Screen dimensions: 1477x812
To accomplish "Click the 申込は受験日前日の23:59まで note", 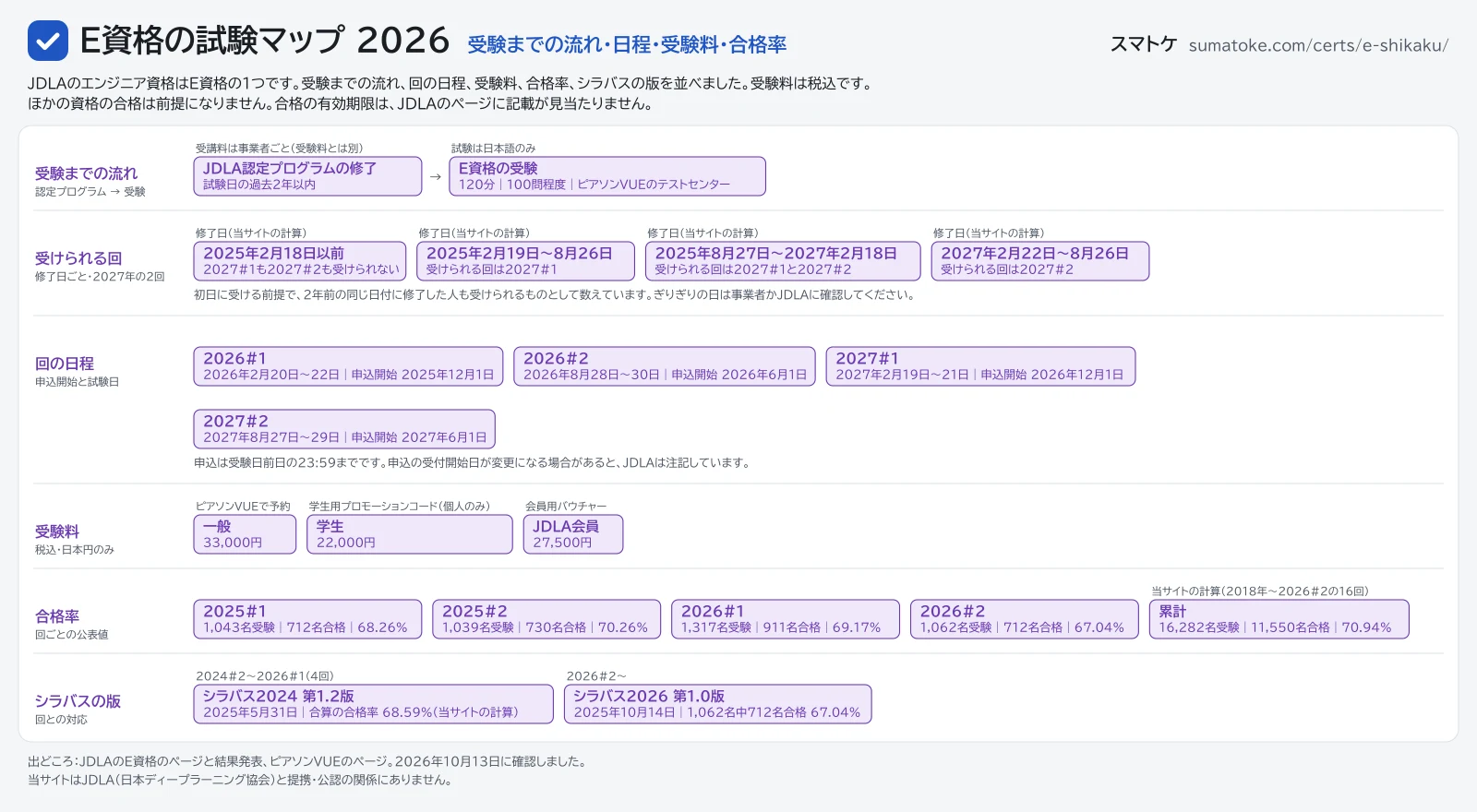I will click(472, 462).
